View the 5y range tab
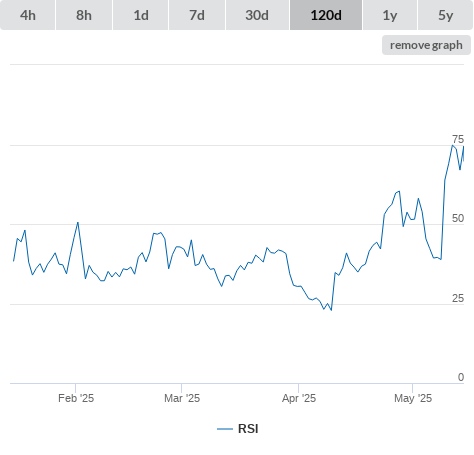Image resolution: width=474 pixels, height=455 pixels. (x=445, y=15)
